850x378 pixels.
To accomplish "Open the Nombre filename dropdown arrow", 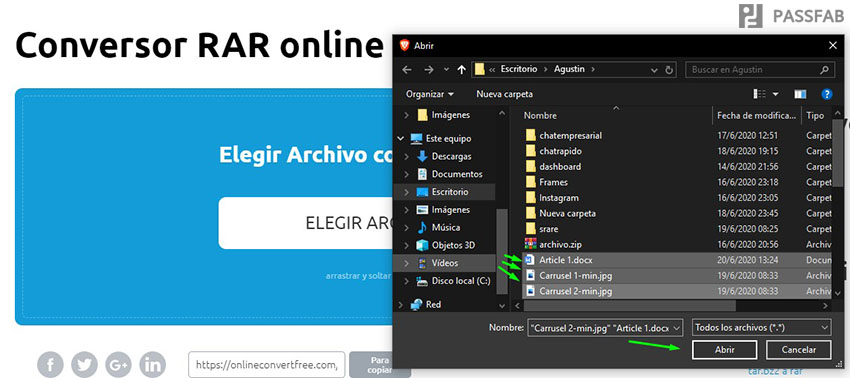I will point(677,328).
